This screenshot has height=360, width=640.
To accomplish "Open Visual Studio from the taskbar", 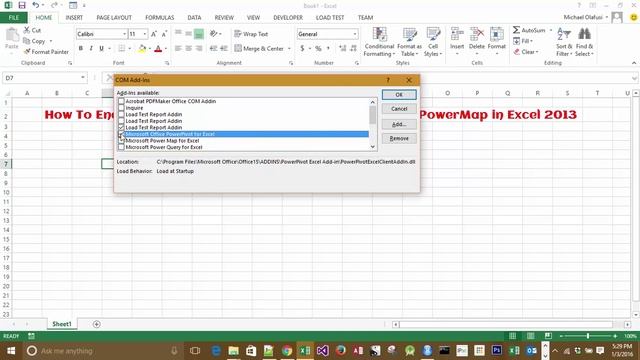I will click(322, 351).
